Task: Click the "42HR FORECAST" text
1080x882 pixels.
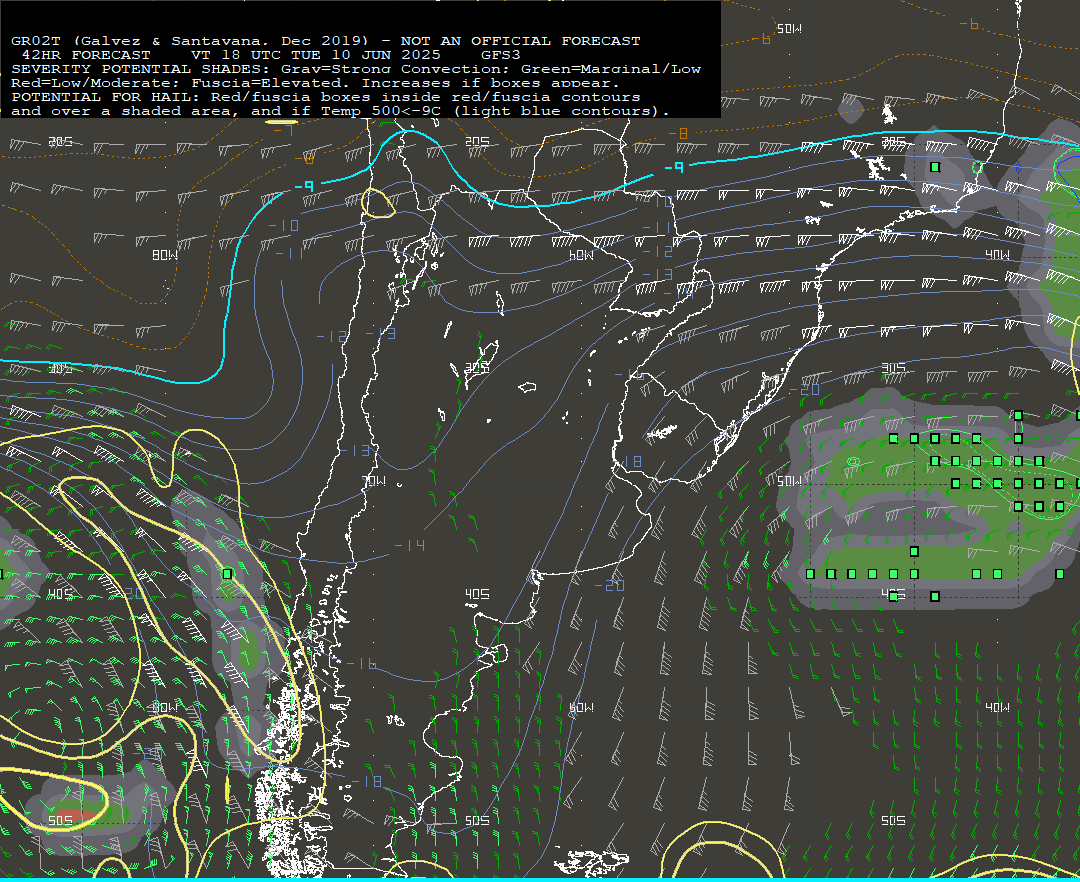Action: [x=86, y=54]
